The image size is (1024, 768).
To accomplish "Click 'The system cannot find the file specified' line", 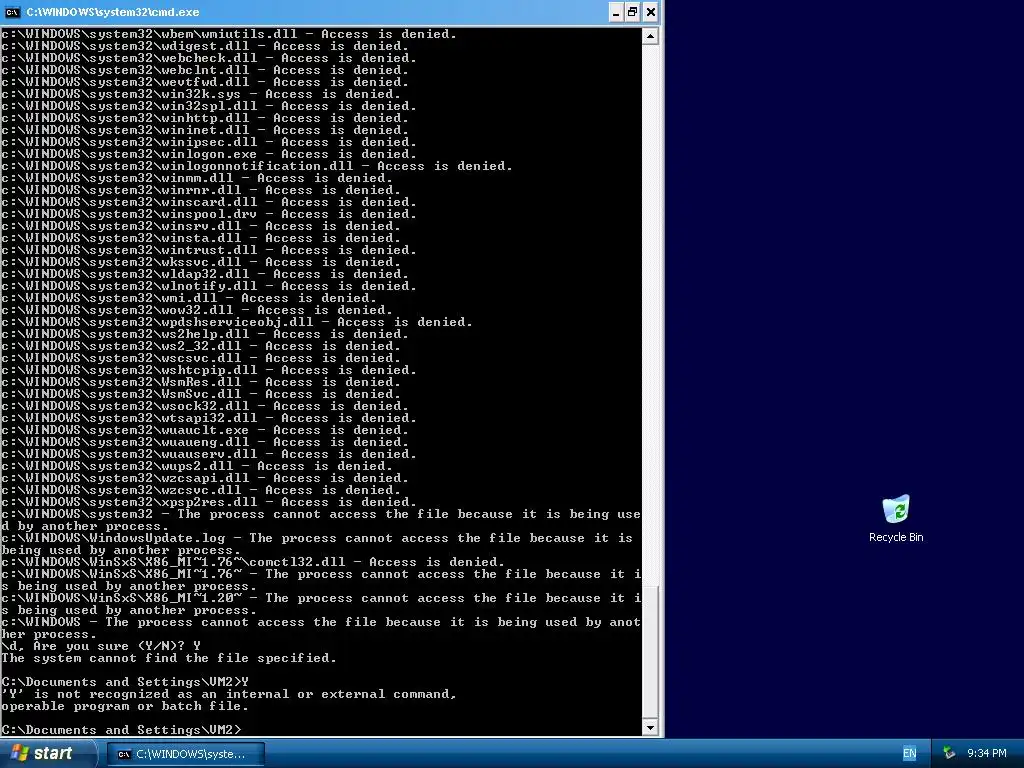I will pyautogui.click(x=169, y=658).
